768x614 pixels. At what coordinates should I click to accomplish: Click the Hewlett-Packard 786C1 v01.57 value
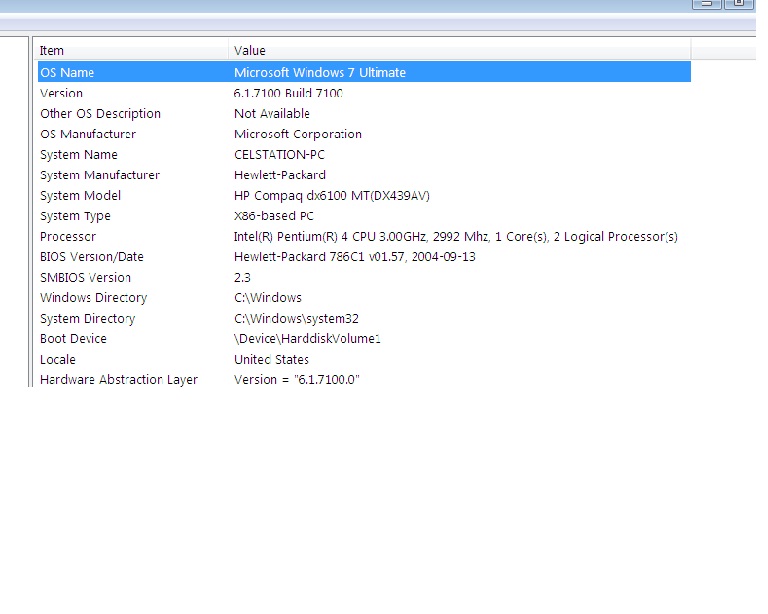pos(355,257)
